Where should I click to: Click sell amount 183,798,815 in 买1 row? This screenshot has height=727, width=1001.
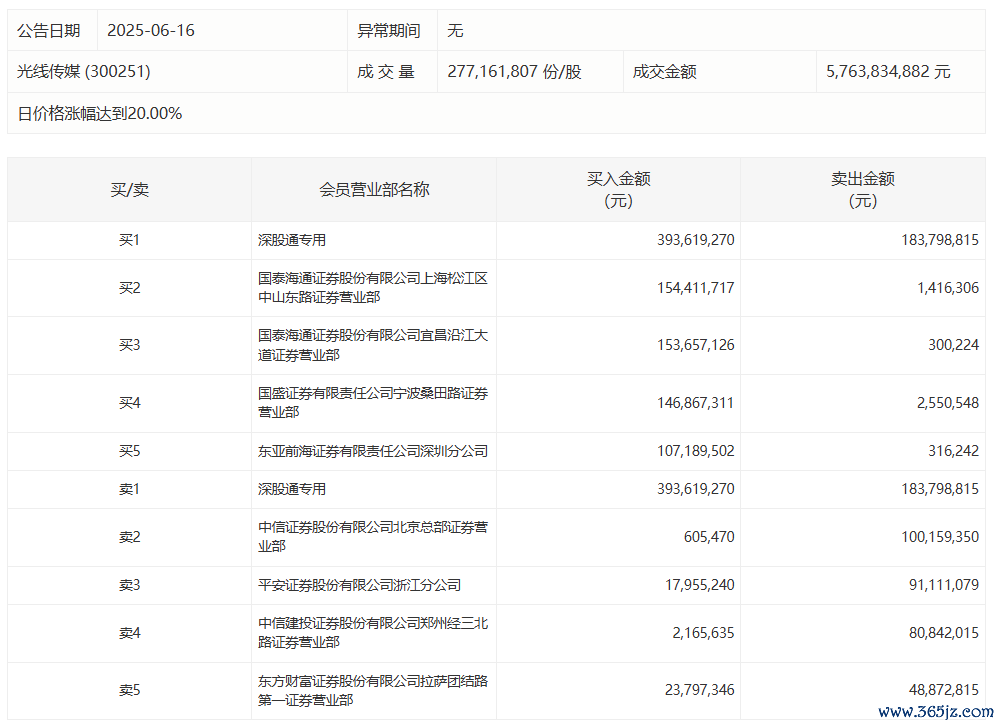point(940,240)
